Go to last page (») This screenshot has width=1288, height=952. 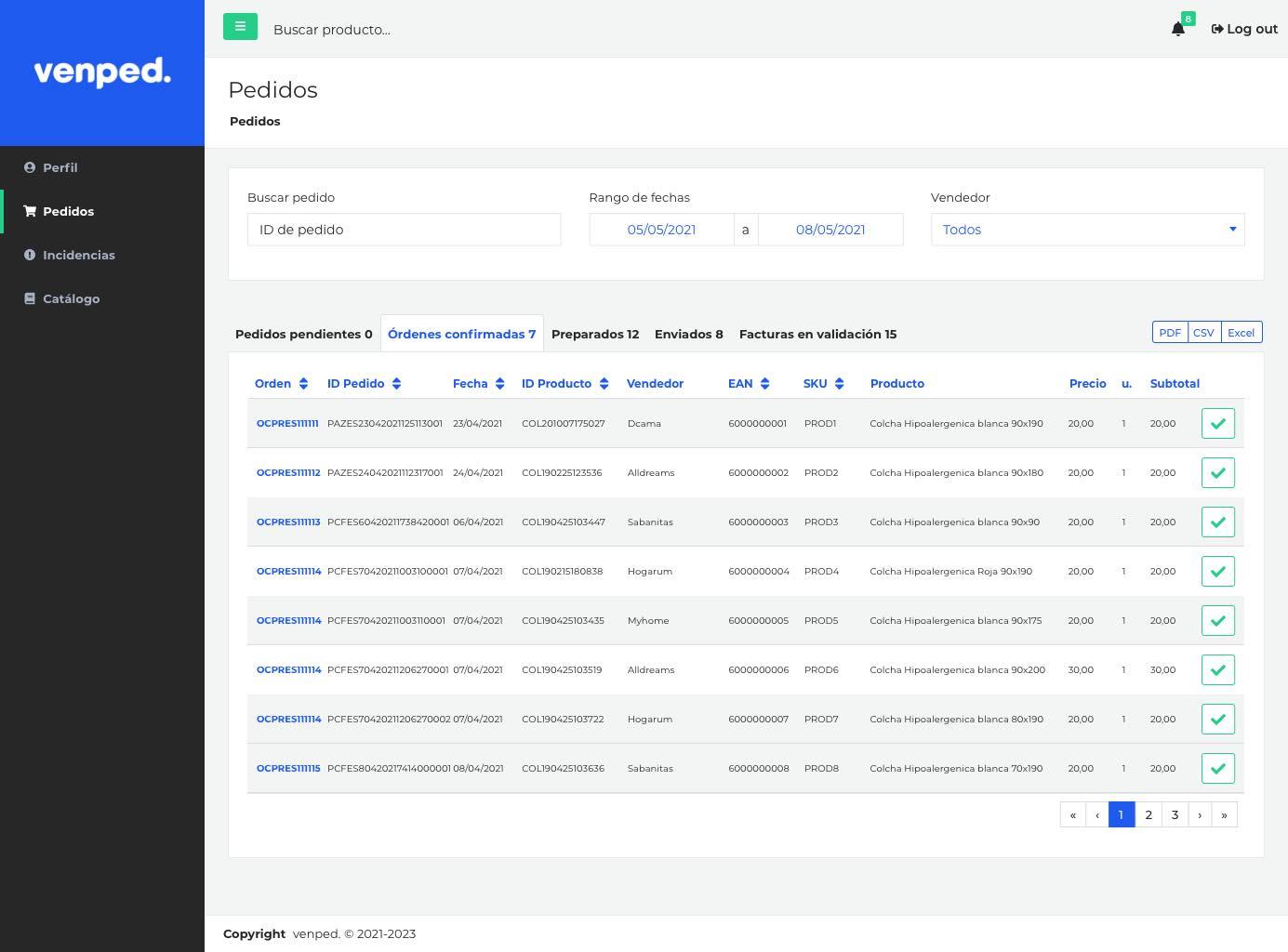coord(1224,814)
